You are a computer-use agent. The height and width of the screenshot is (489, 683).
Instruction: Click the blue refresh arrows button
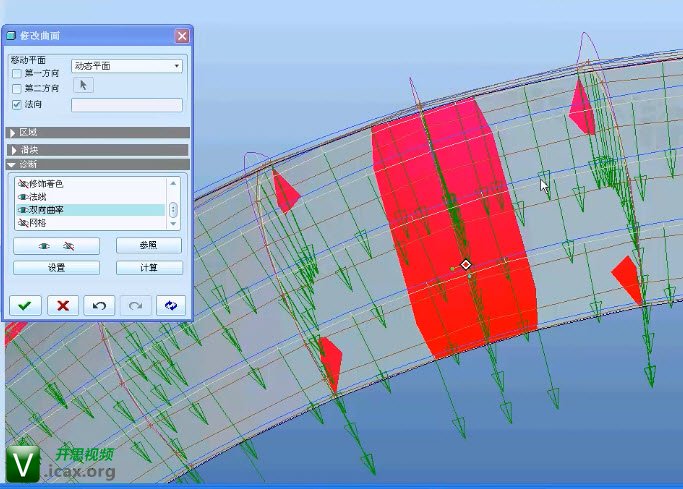170,305
